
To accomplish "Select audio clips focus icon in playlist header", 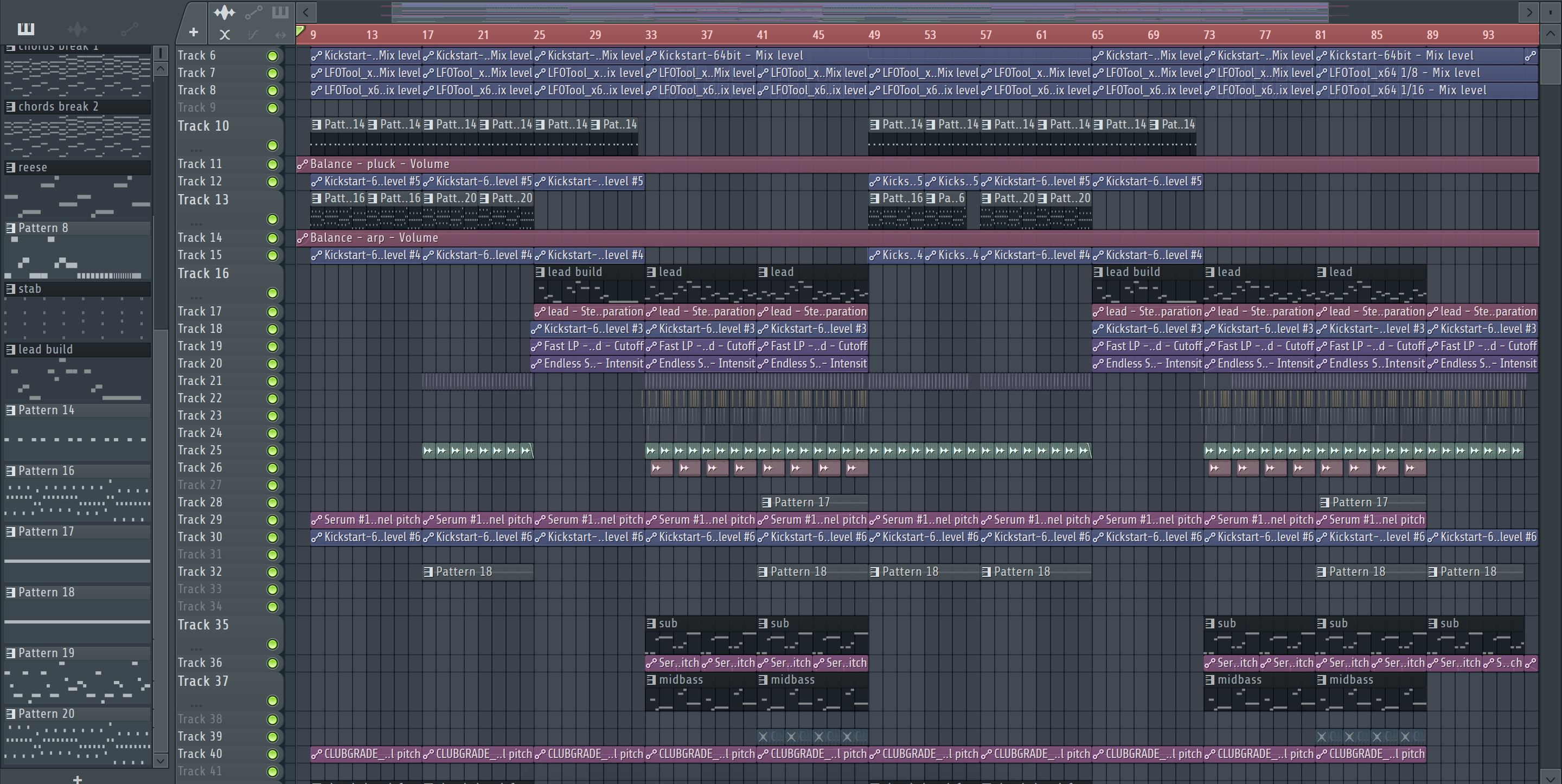I will tap(224, 12).
